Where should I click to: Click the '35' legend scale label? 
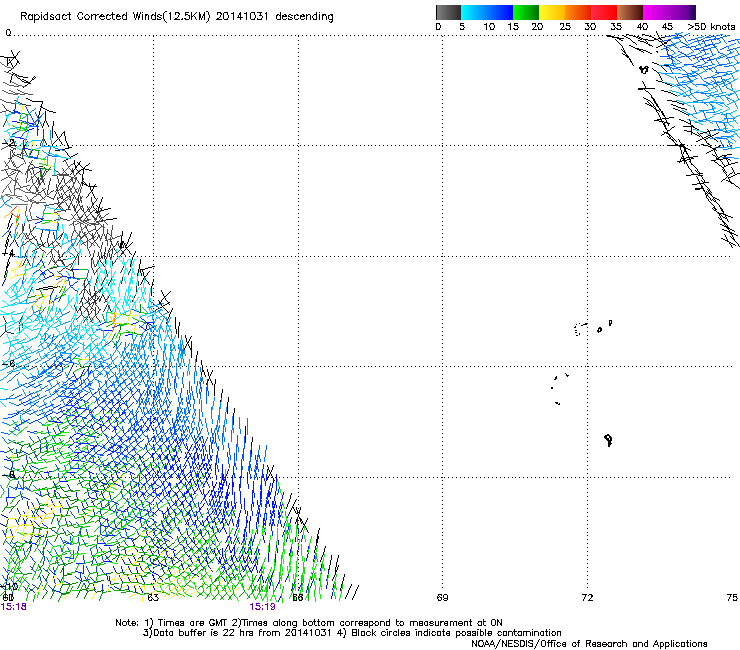616,27
